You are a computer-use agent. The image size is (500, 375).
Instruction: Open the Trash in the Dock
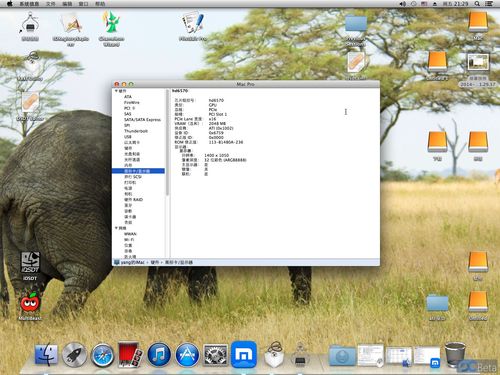(455, 354)
